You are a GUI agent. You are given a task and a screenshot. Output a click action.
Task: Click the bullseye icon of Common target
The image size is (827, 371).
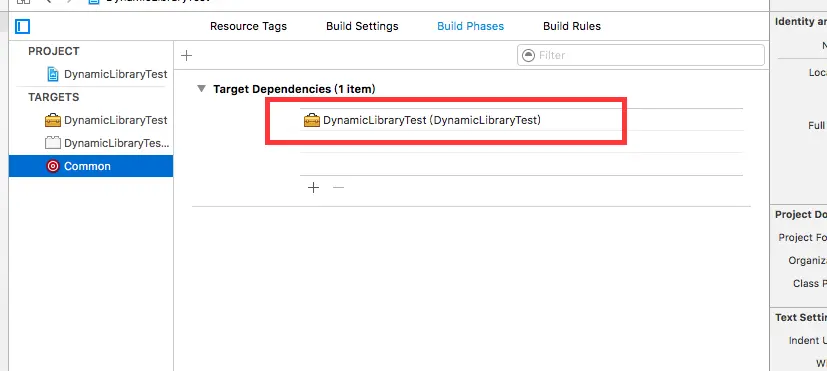coord(53,166)
